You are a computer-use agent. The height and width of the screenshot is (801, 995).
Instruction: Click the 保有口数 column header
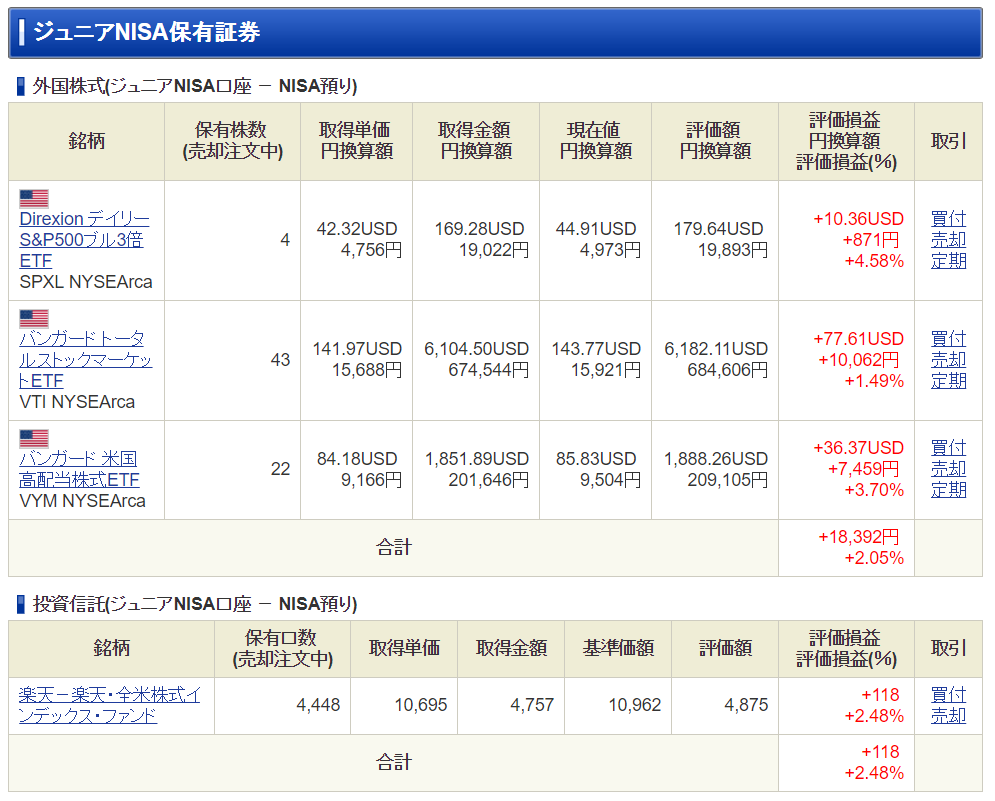(x=282, y=649)
